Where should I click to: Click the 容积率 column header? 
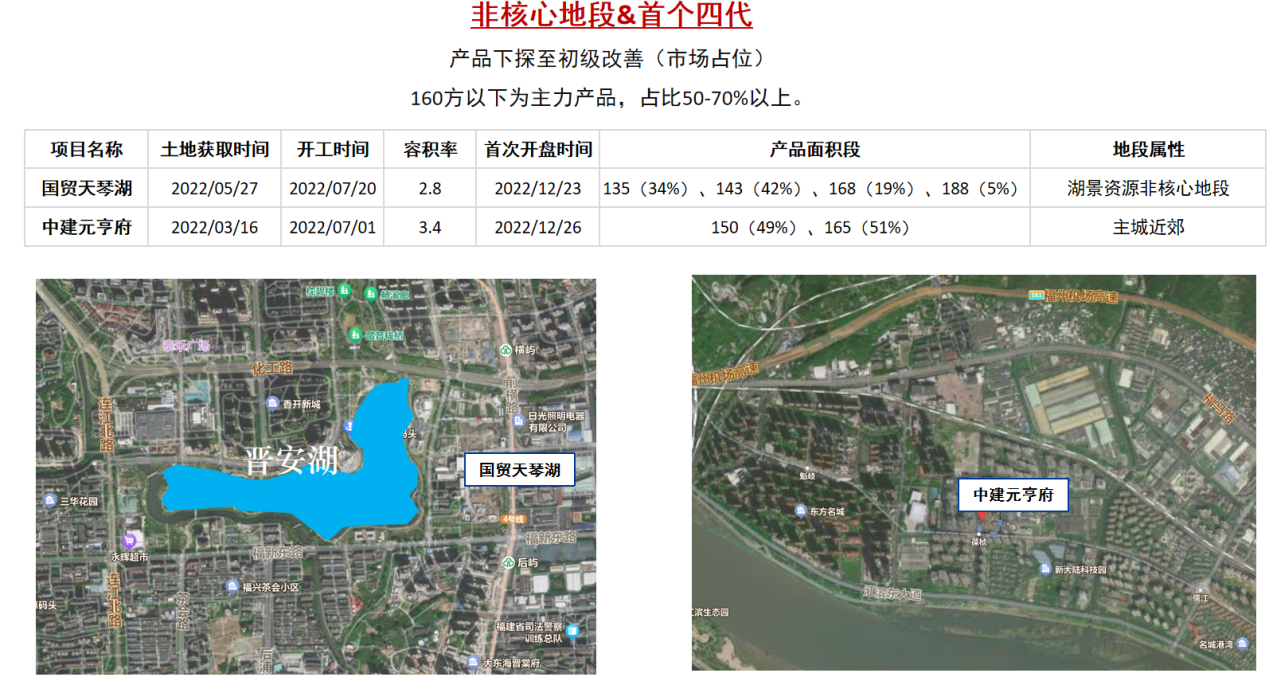pos(430,150)
